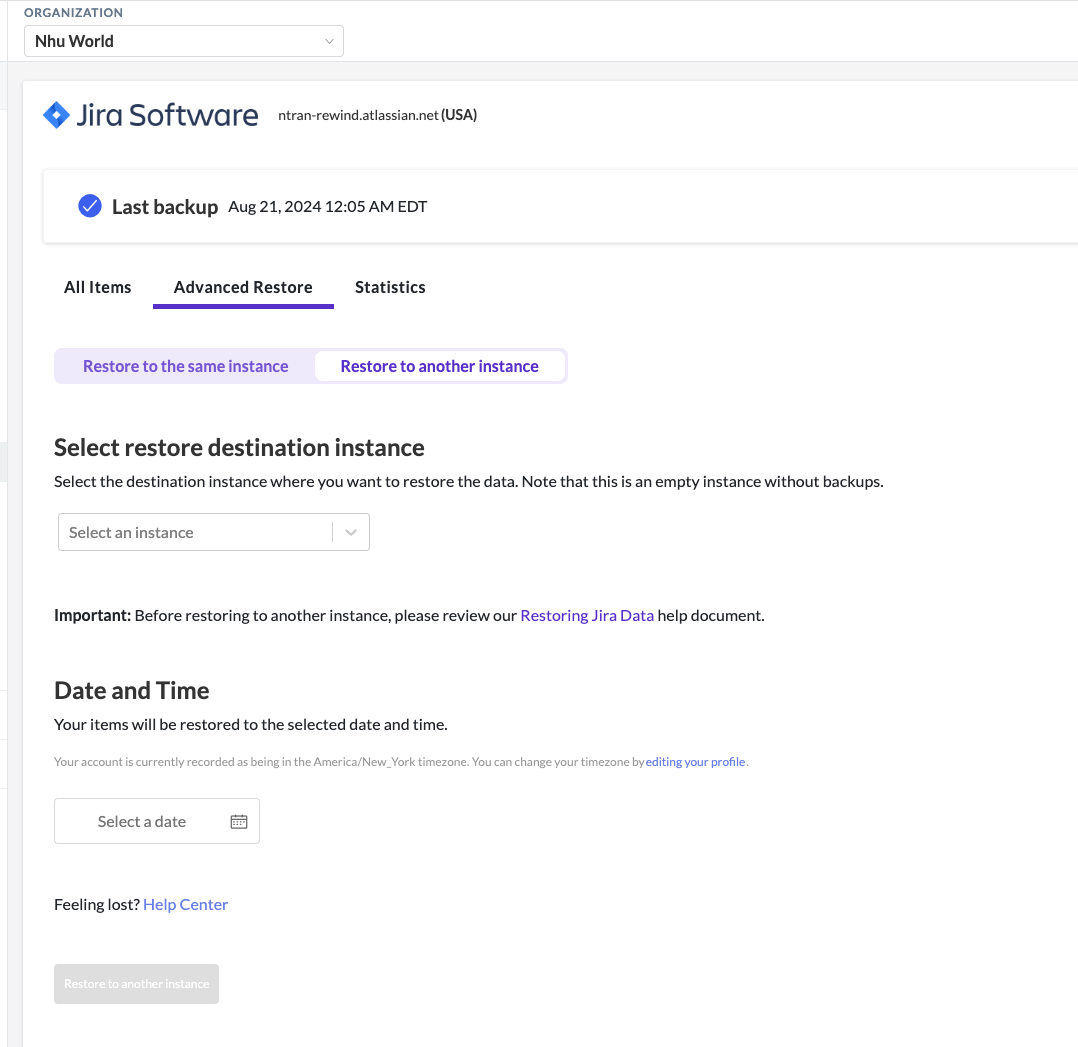
Task: Click the blue checkmark backup status icon
Action: [89, 206]
